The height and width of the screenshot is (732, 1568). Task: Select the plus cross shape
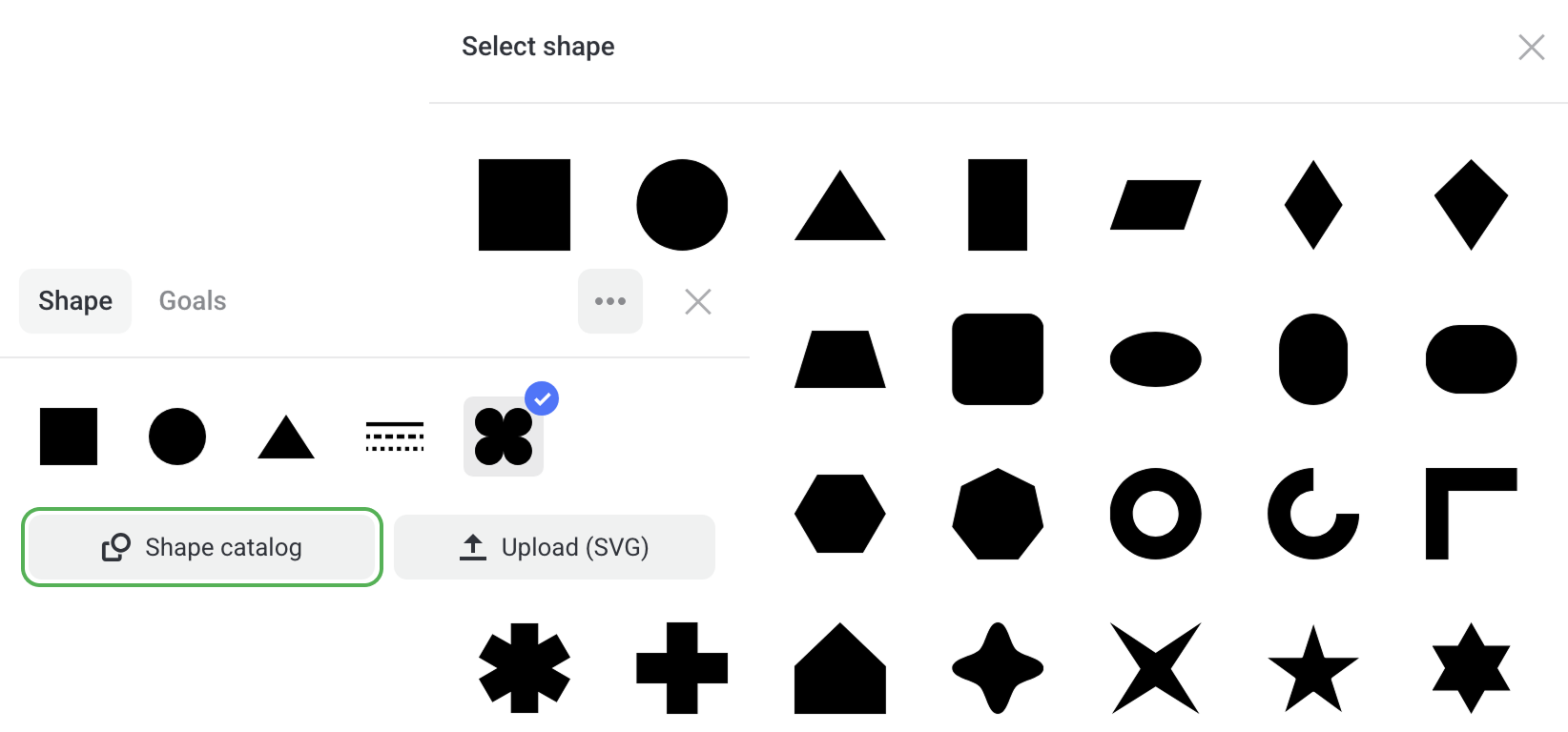682,668
